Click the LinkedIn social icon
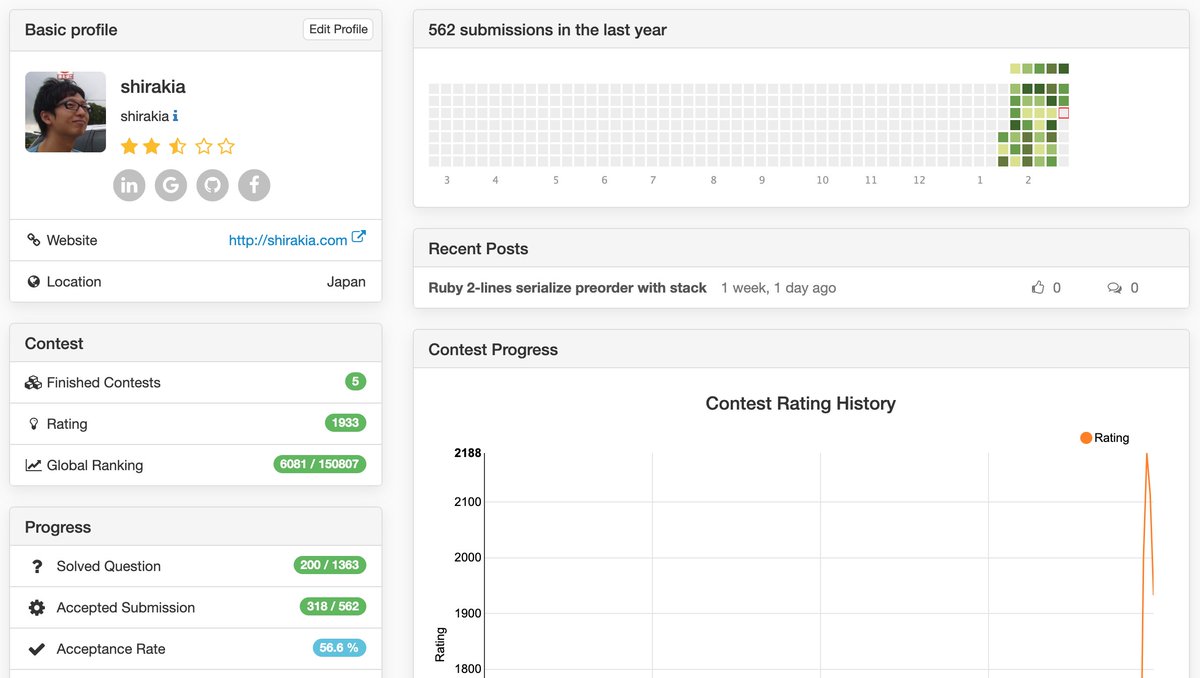The image size is (1200, 678). click(129, 185)
